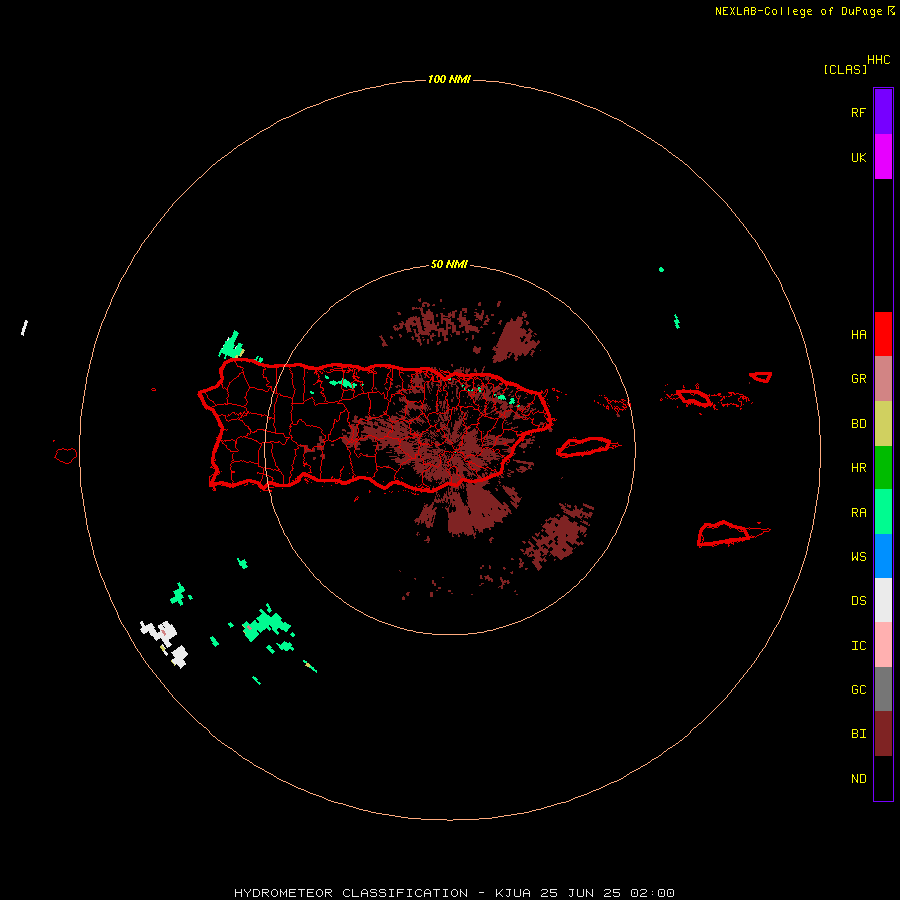The width and height of the screenshot is (900, 900).
Task: Click the "50 NMI" range ring label
Action: [449, 264]
